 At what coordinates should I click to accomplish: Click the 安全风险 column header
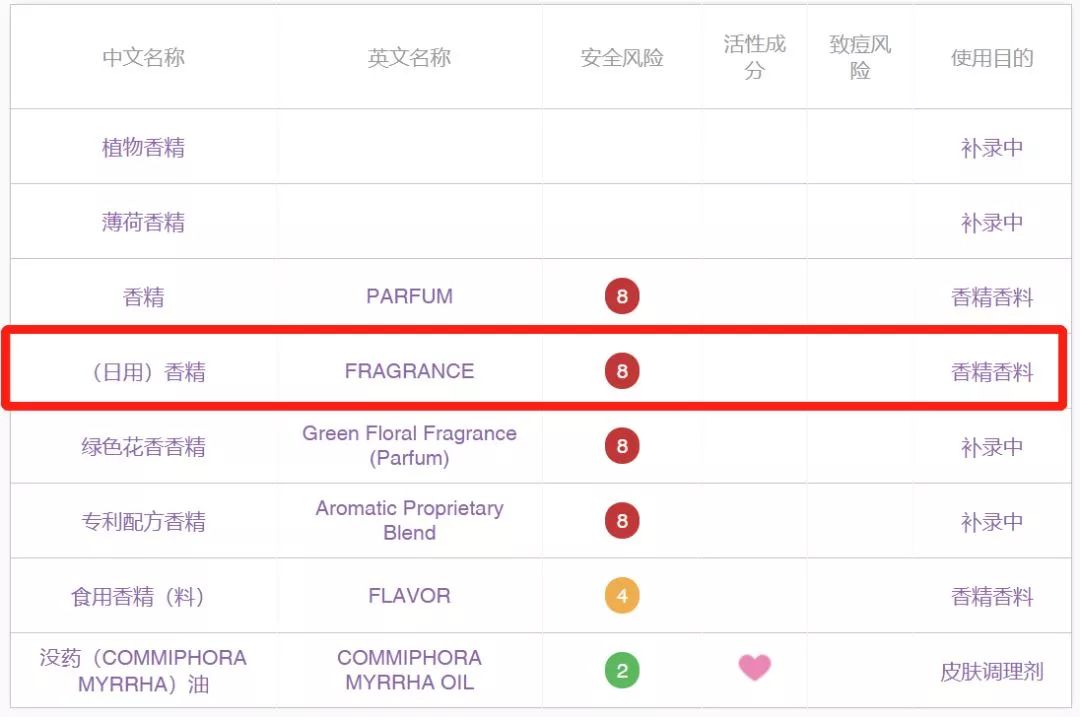point(622,57)
